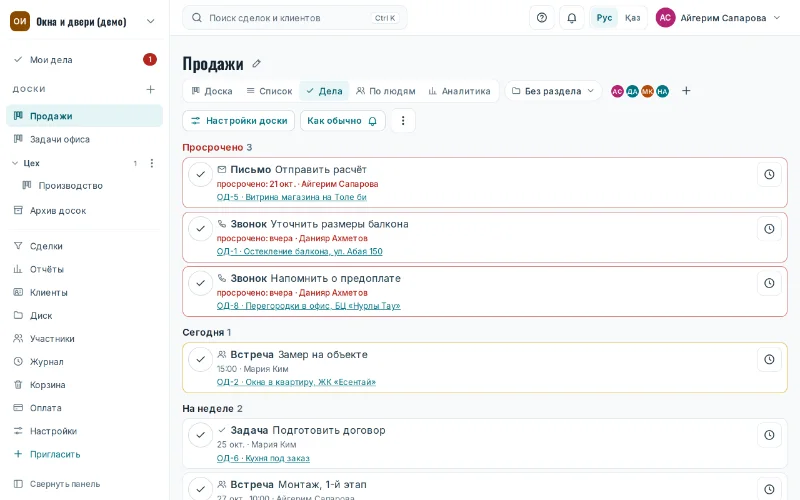Open the Производство board under Цех
The height and width of the screenshot is (500, 800).
coord(89,186)
